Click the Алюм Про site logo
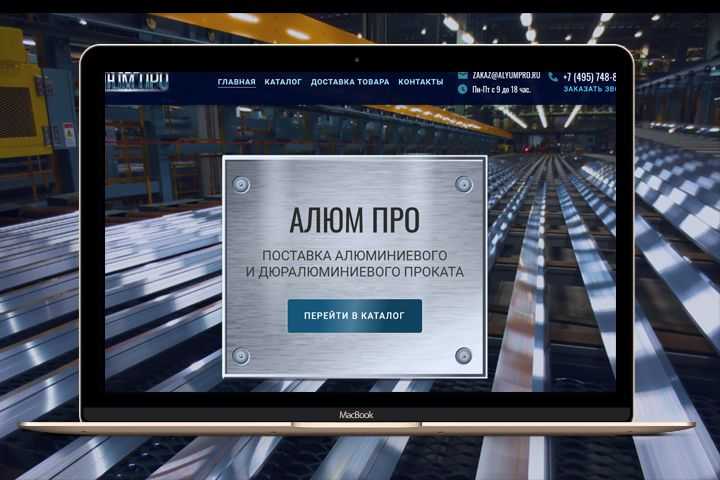The width and height of the screenshot is (720, 480). [x=137, y=81]
